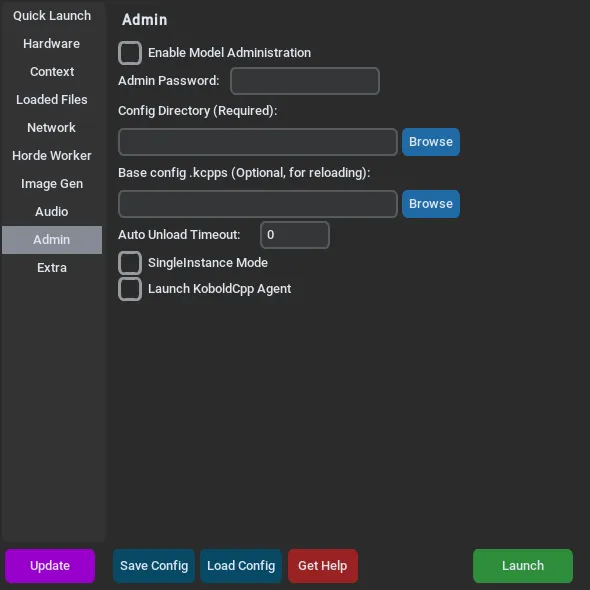590x590 pixels.
Task: Click the Auto Unload Timeout field
Action: click(x=295, y=235)
